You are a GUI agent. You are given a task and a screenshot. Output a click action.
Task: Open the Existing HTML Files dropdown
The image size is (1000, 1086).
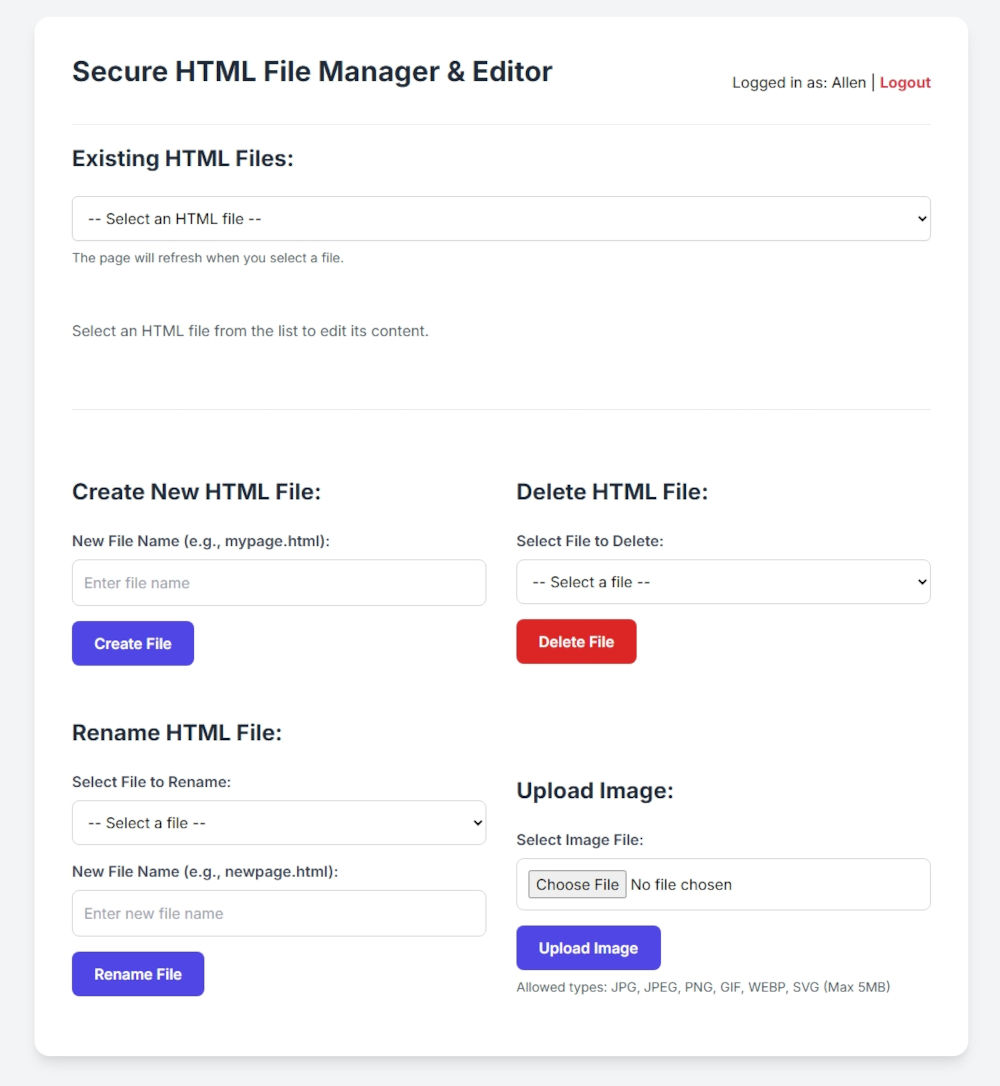(x=500, y=218)
